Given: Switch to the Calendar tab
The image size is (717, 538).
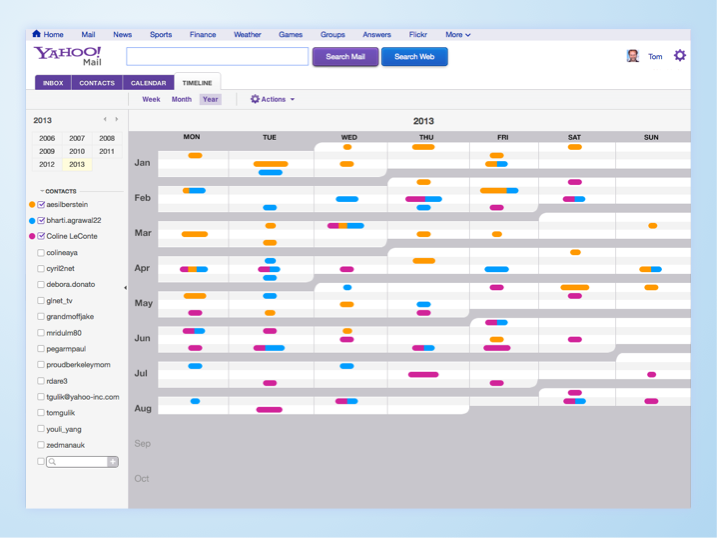Looking at the screenshot, I should tap(148, 83).
